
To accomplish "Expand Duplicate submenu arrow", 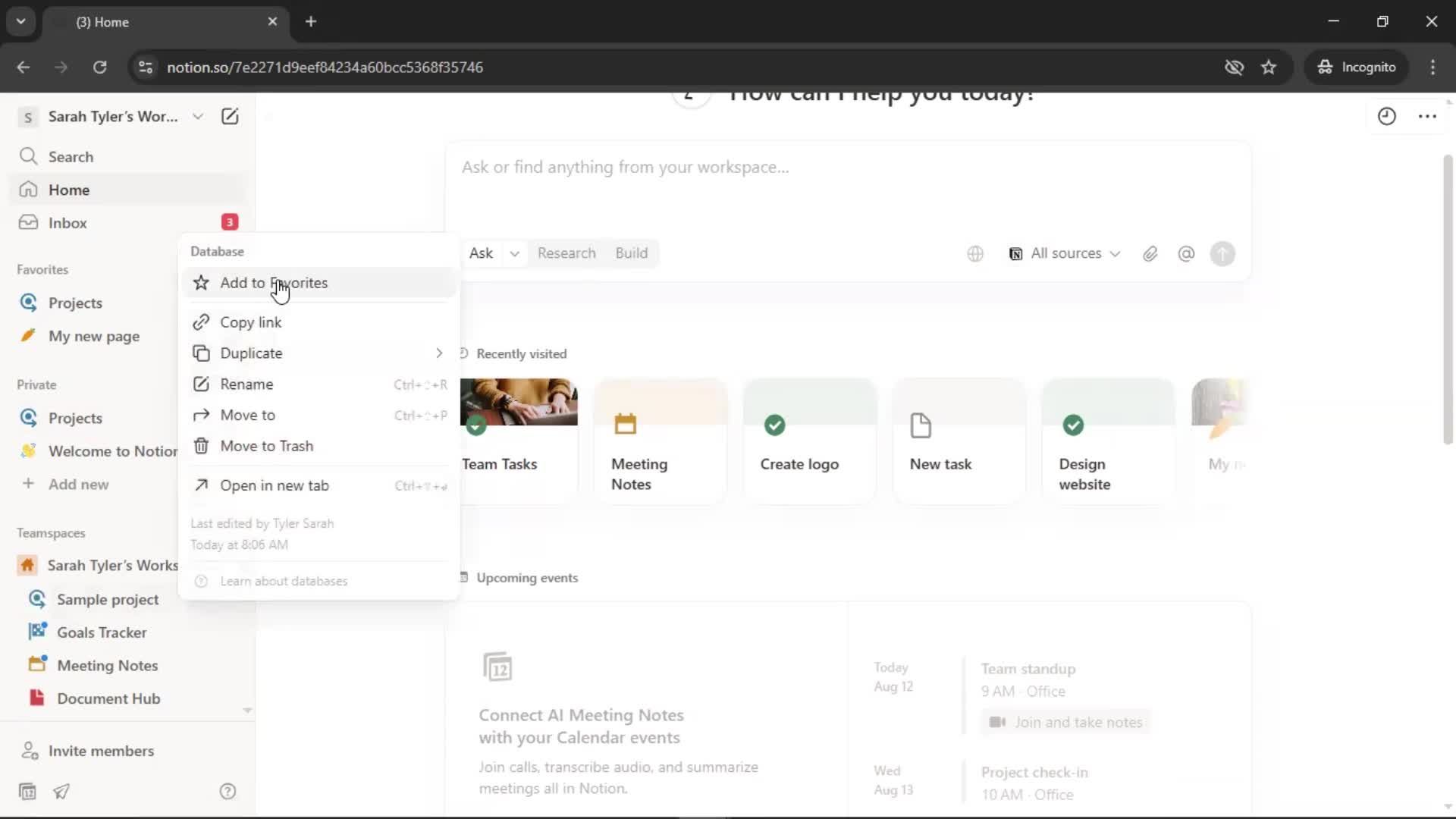I will coord(439,353).
